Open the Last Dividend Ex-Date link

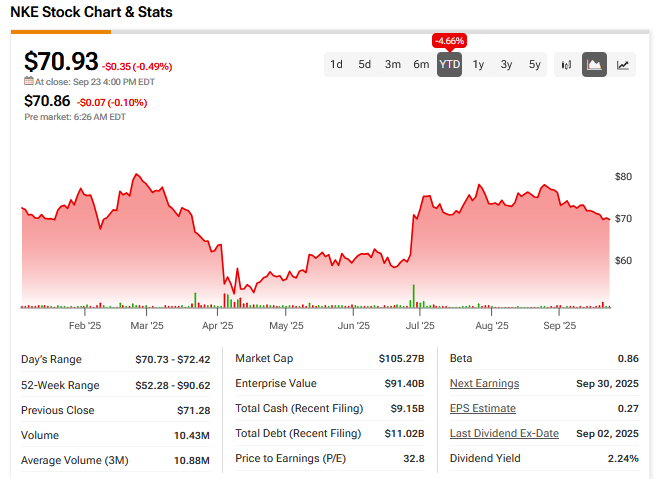point(504,433)
